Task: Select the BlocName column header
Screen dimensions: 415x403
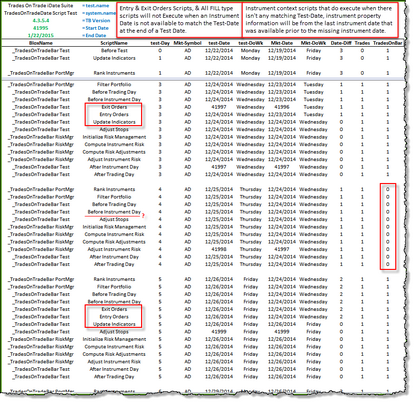Action: [x=41, y=43]
